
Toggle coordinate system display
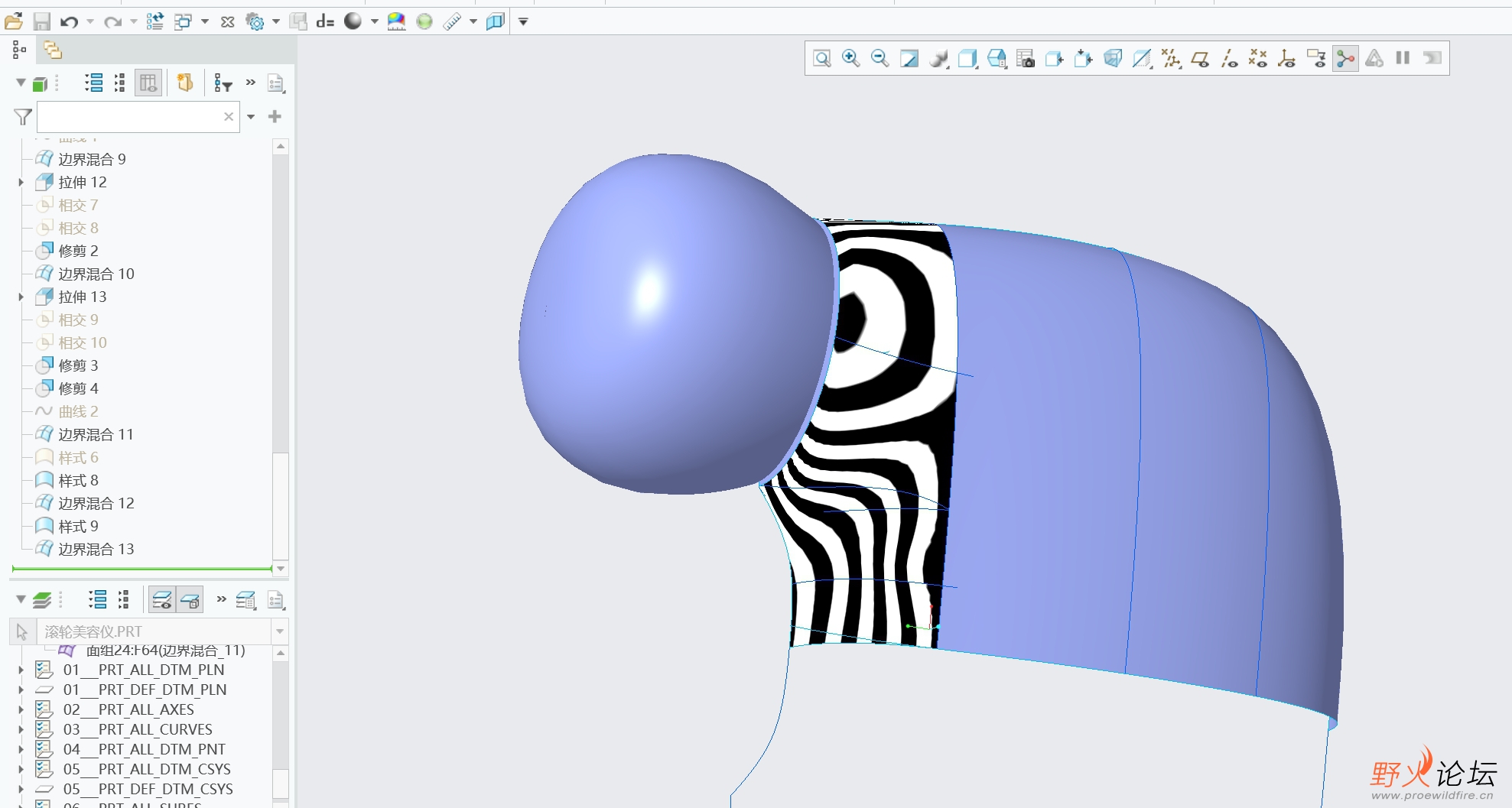[x=1287, y=58]
